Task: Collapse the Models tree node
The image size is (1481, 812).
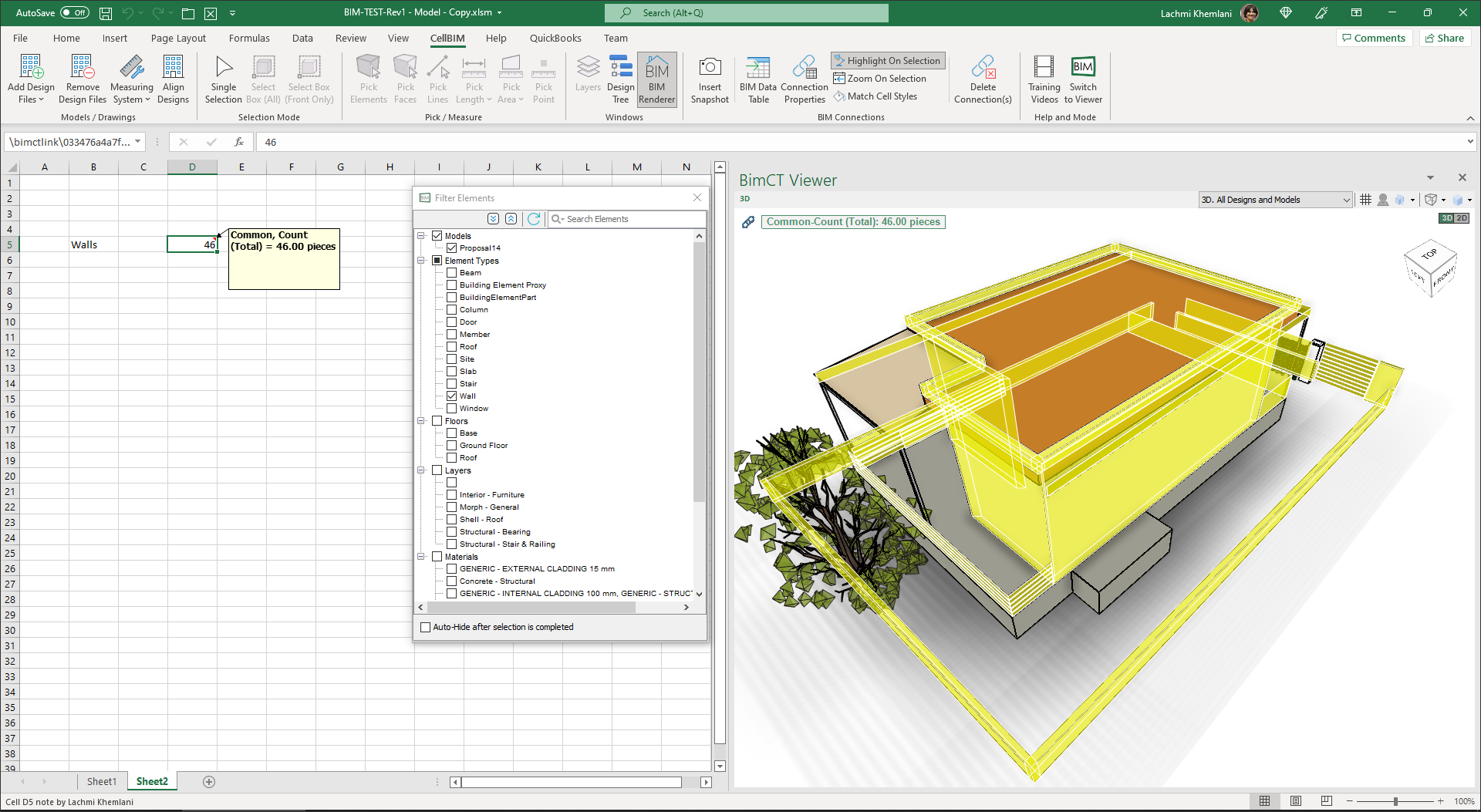Action: click(x=422, y=236)
